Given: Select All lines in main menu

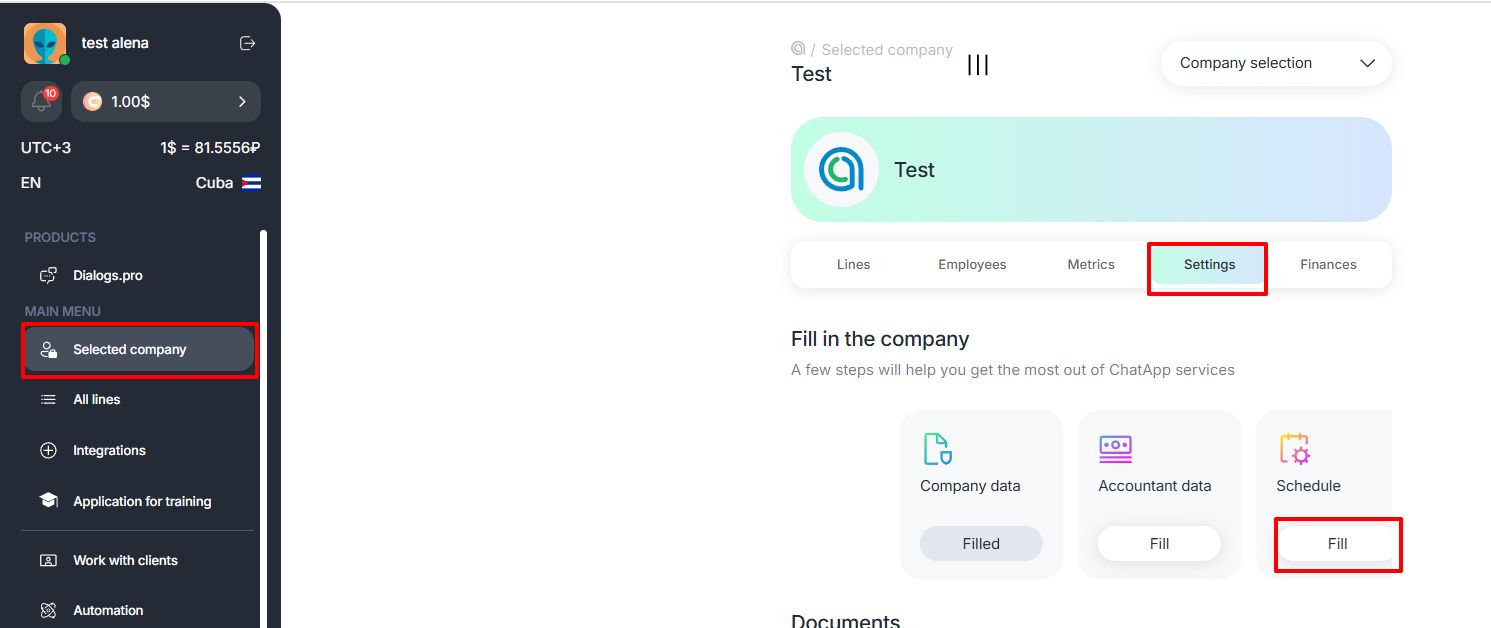Looking at the screenshot, I should pyautogui.click(x=96, y=399).
